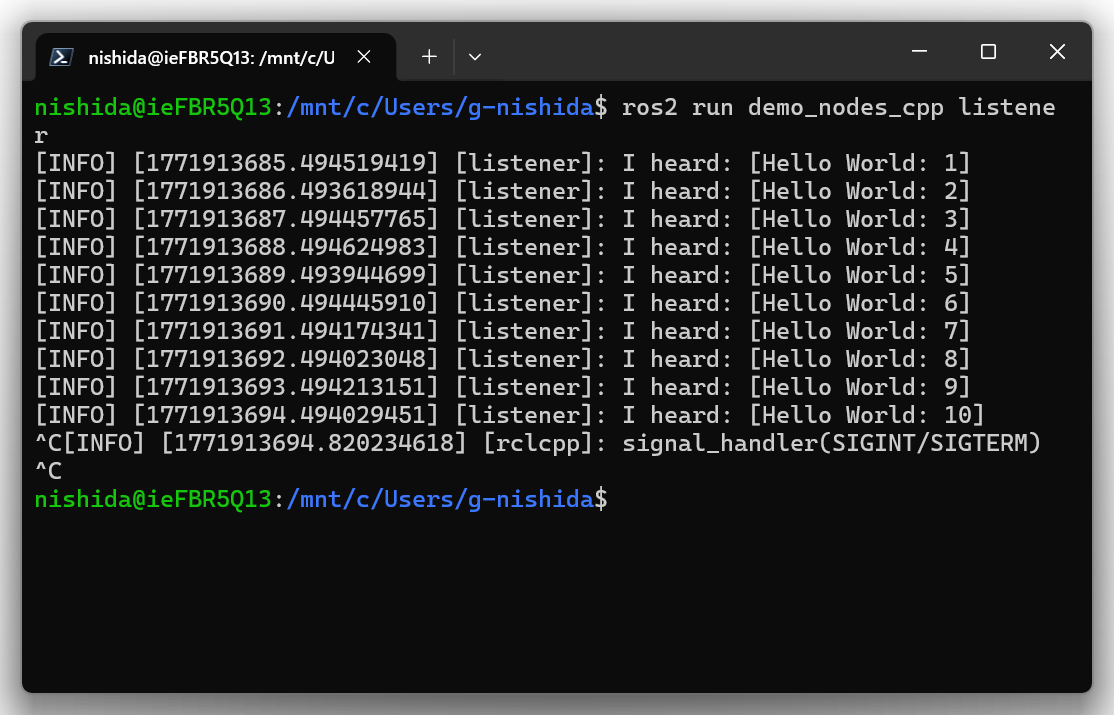Open a new terminal tab

(x=429, y=57)
